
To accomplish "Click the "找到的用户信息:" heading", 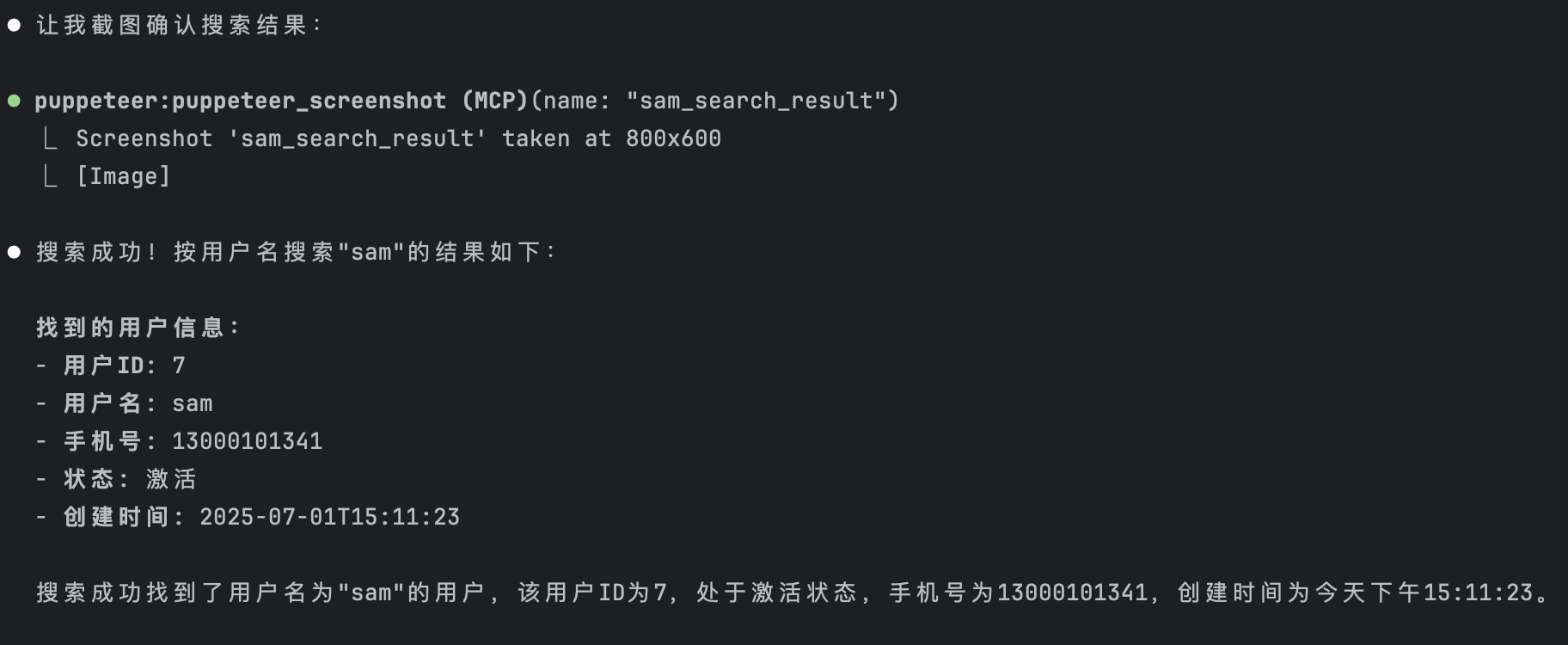I will pyautogui.click(x=138, y=328).
